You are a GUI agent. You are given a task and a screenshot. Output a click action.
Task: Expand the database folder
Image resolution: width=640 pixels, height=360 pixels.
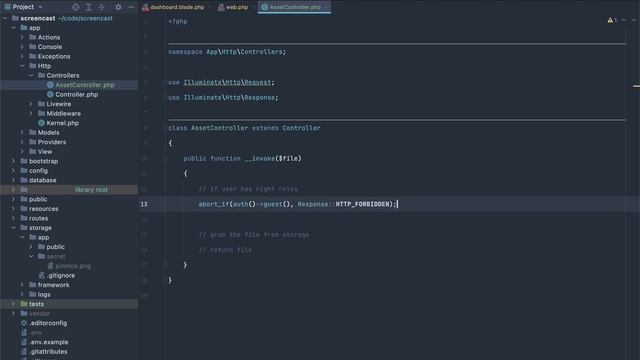14,180
